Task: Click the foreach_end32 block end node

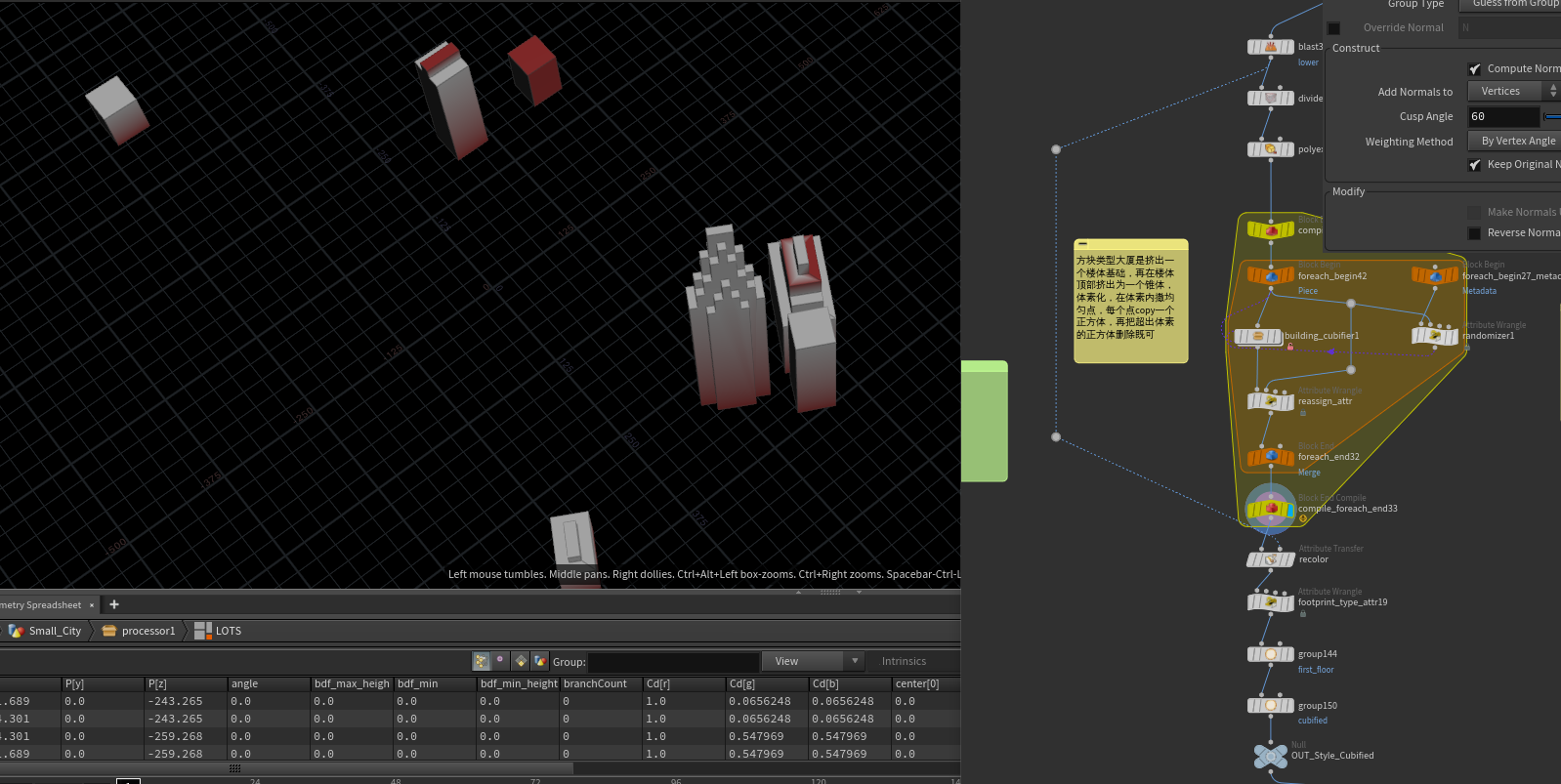Action: 1270,456
